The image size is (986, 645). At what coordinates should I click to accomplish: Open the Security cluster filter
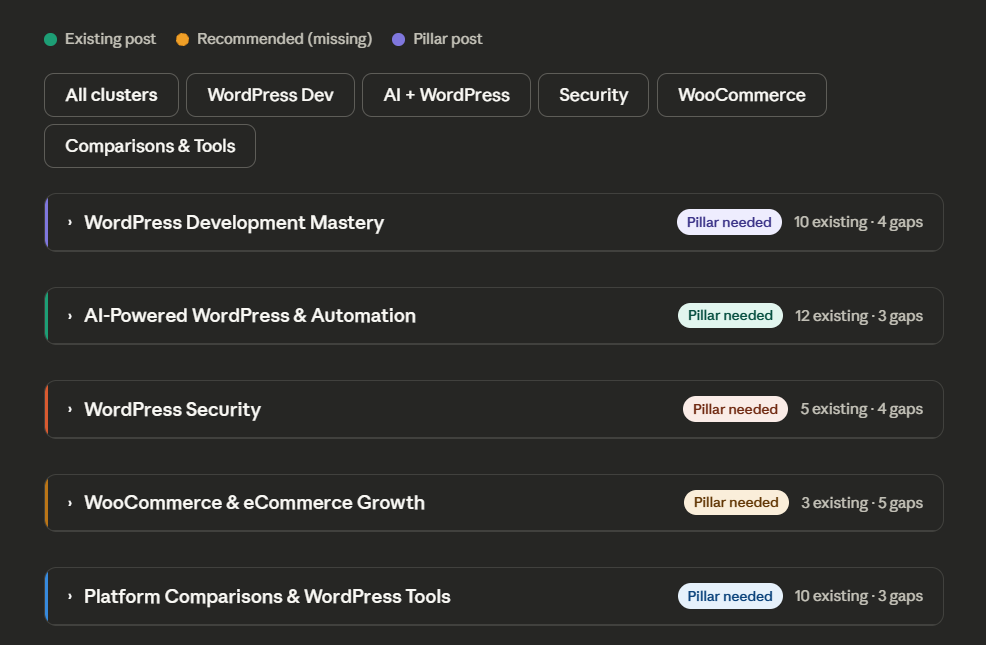coord(593,94)
